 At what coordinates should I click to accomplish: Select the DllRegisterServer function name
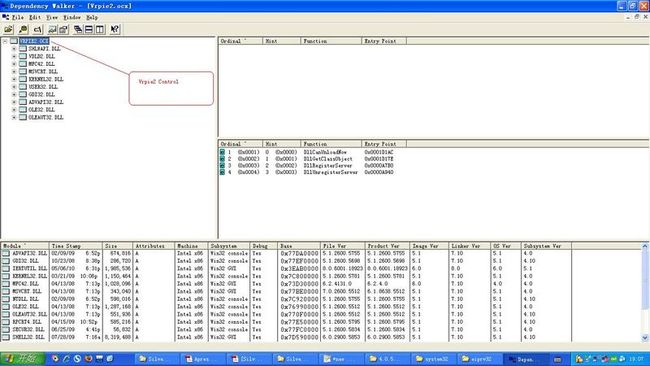[x=328, y=165]
